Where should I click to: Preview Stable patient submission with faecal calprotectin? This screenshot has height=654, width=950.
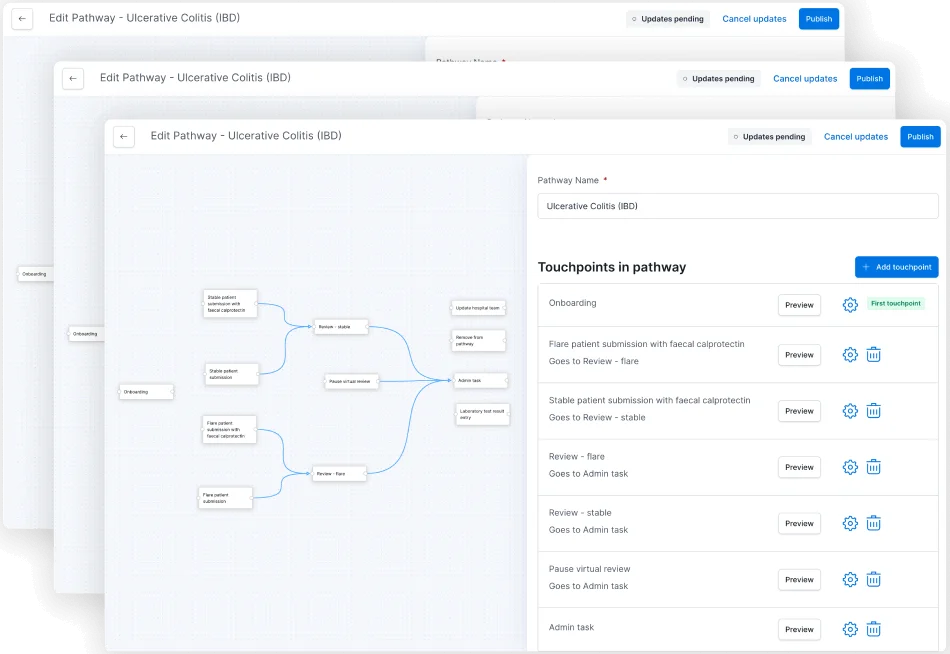[799, 411]
